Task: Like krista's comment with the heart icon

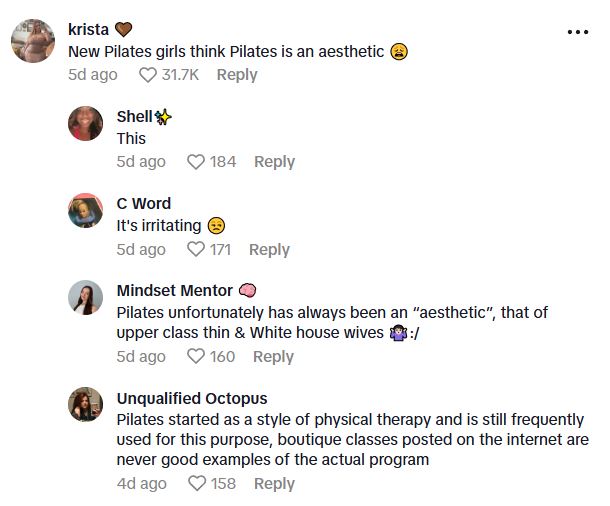Action: 147,75
